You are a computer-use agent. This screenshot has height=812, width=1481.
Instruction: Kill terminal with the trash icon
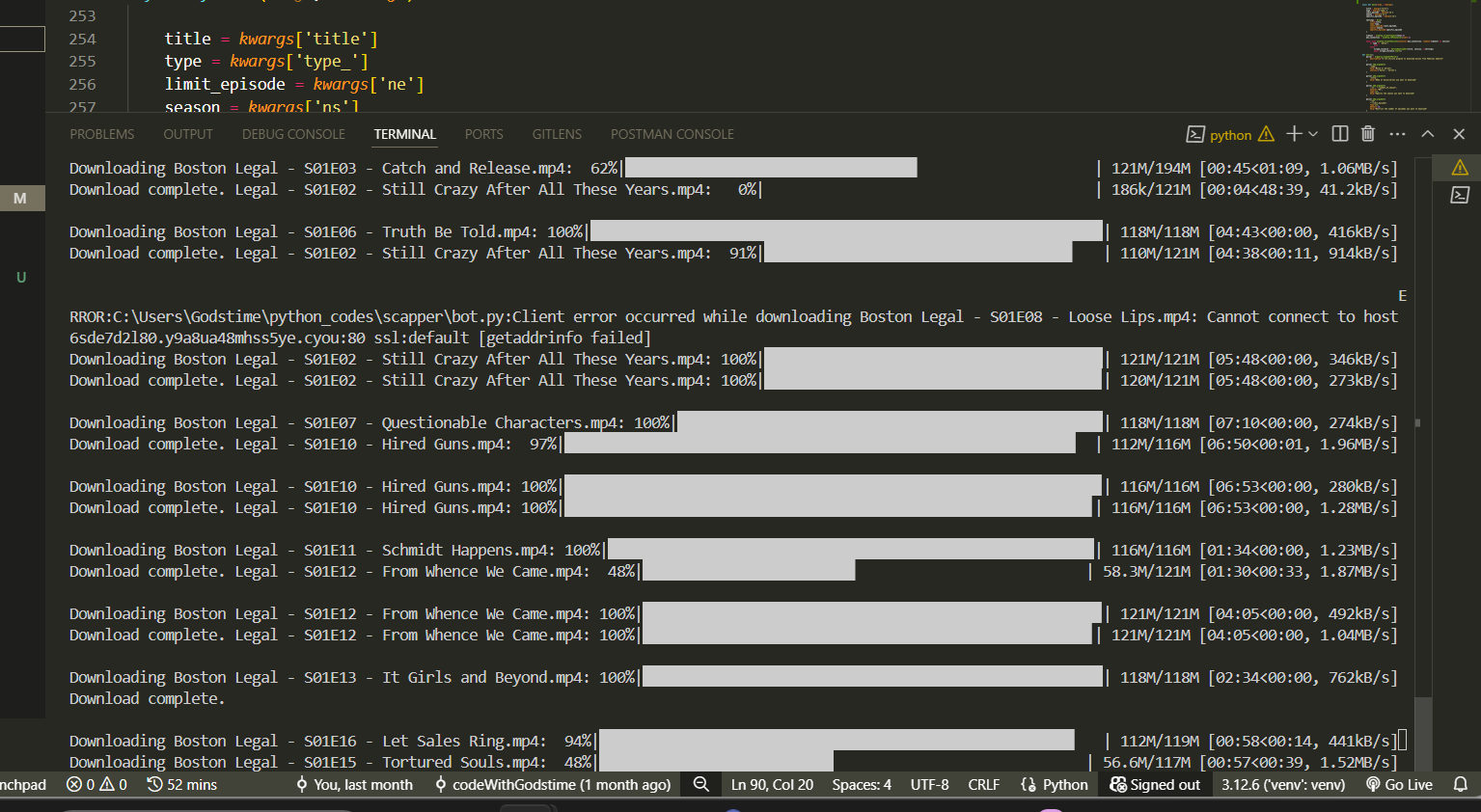point(1368,134)
